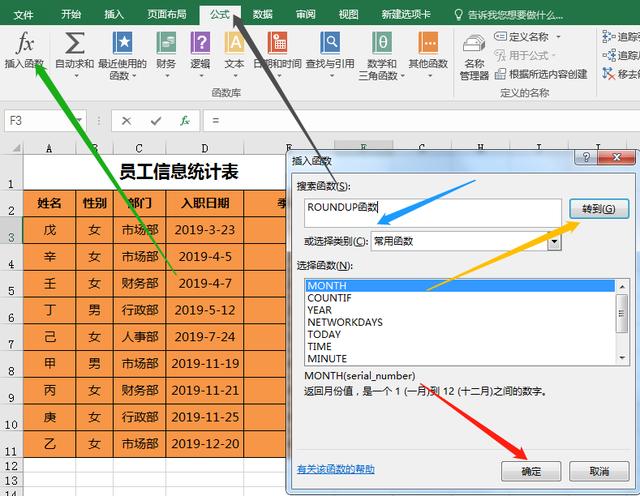Switch to the Data (数据) tab
This screenshot has width=640, height=496.
[x=262, y=14]
